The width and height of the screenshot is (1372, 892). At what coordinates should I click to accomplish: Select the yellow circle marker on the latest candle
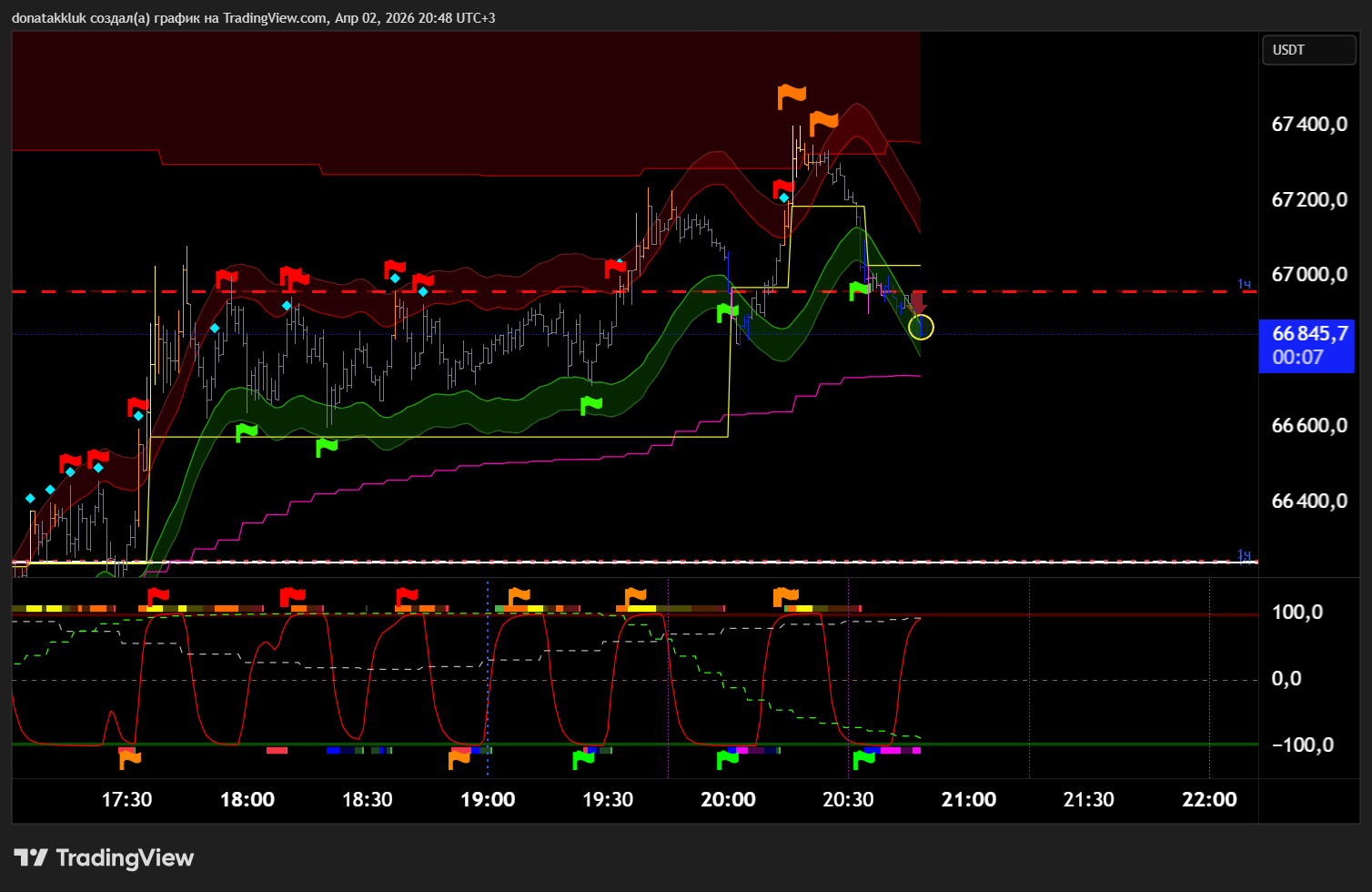[921, 327]
